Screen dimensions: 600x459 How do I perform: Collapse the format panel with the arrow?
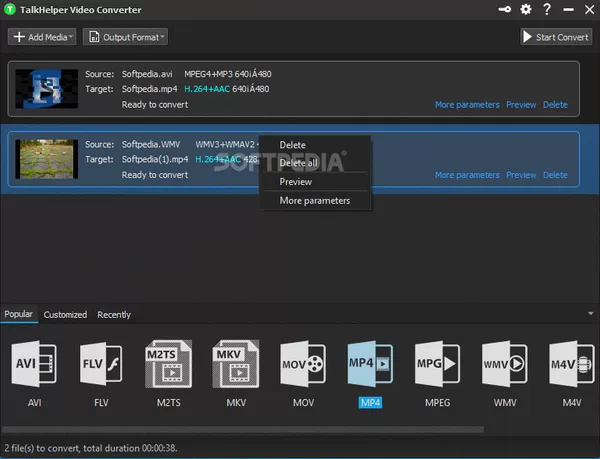coord(591,313)
